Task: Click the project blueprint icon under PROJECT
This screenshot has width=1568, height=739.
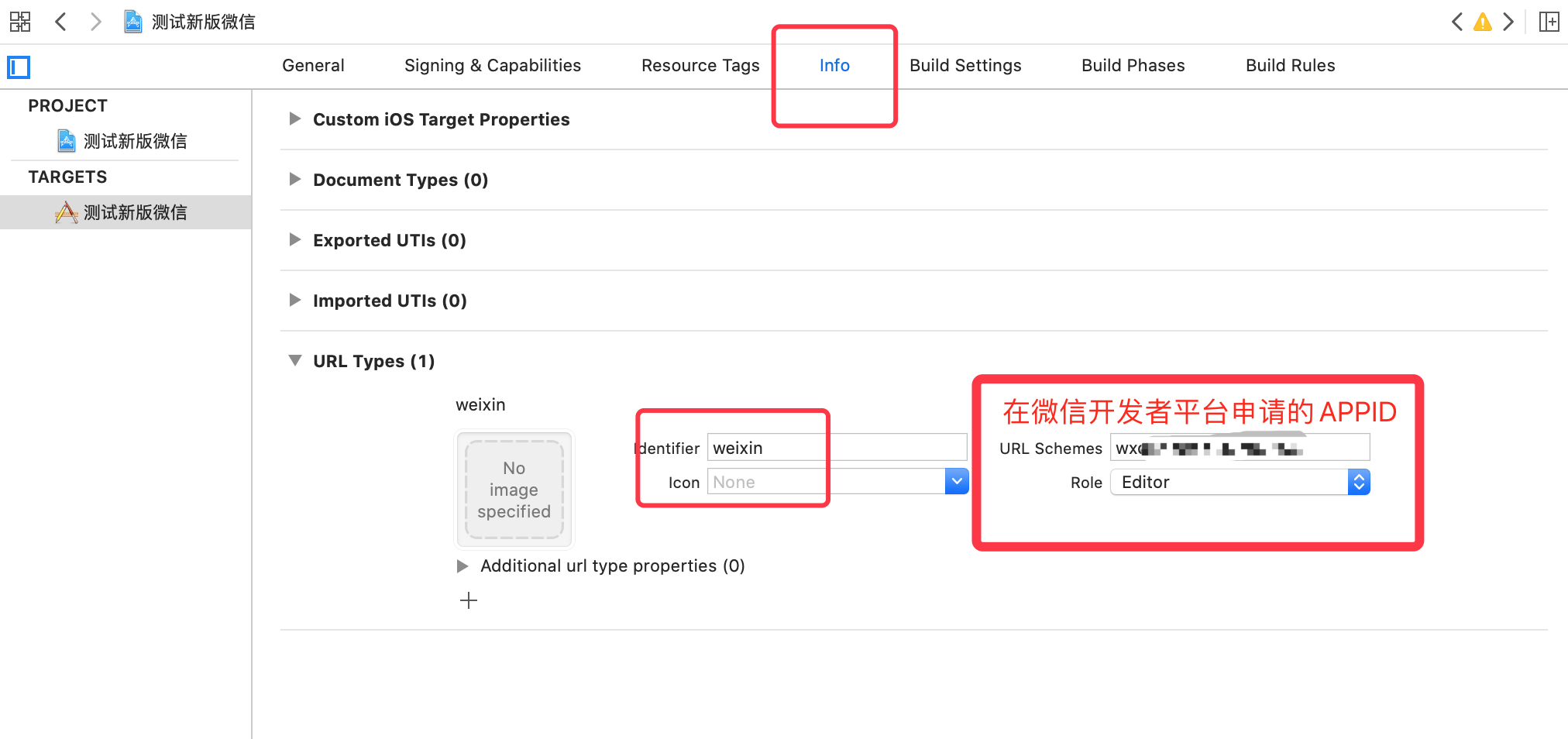Action: tap(67, 141)
